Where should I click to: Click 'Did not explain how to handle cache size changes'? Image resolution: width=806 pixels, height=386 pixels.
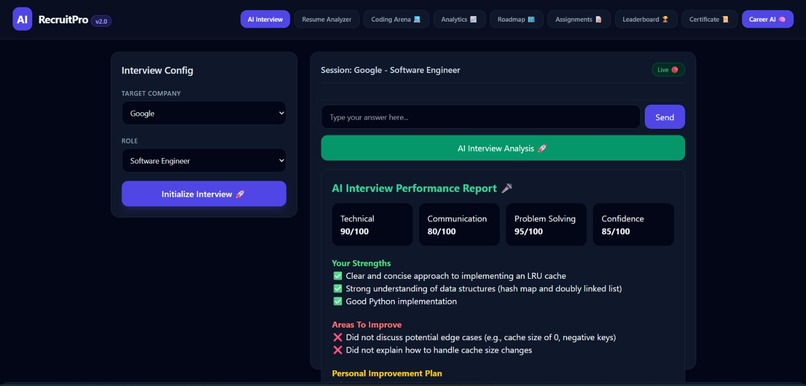(439, 350)
